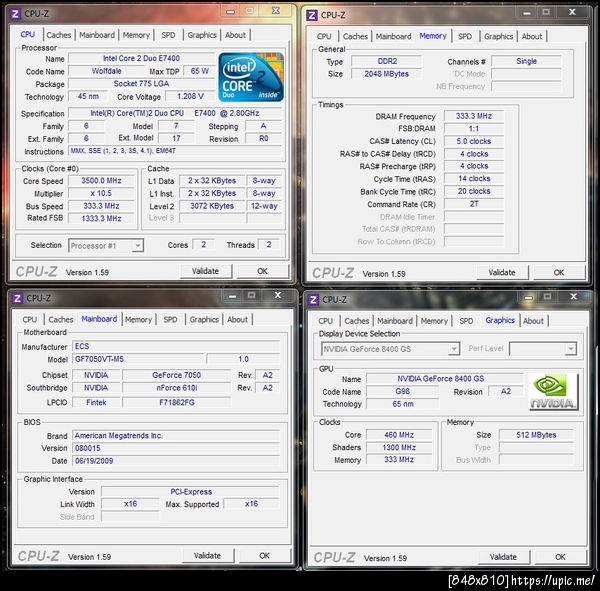Click OK in the Memory window
The height and width of the screenshot is (591, 600).
click(x=559, y=273)
